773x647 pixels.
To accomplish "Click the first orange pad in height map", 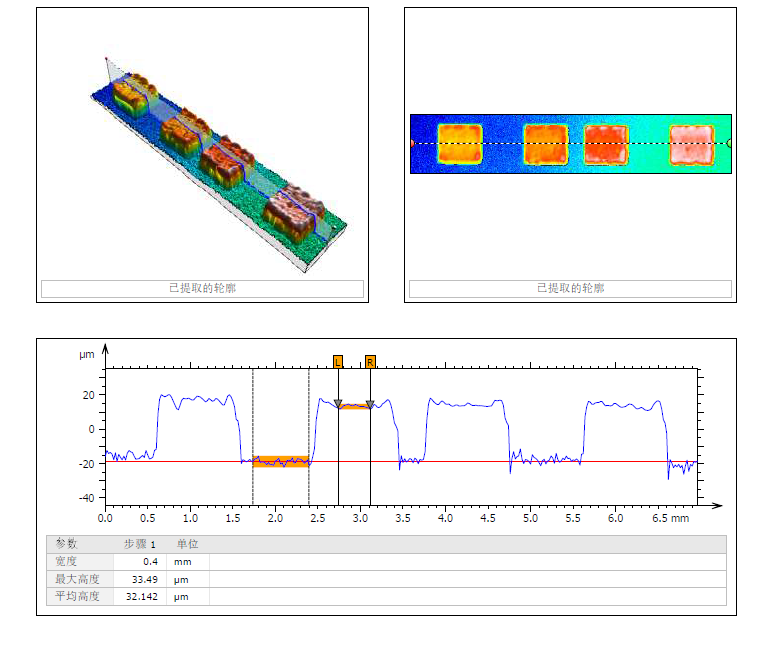I will coord(460,144).
